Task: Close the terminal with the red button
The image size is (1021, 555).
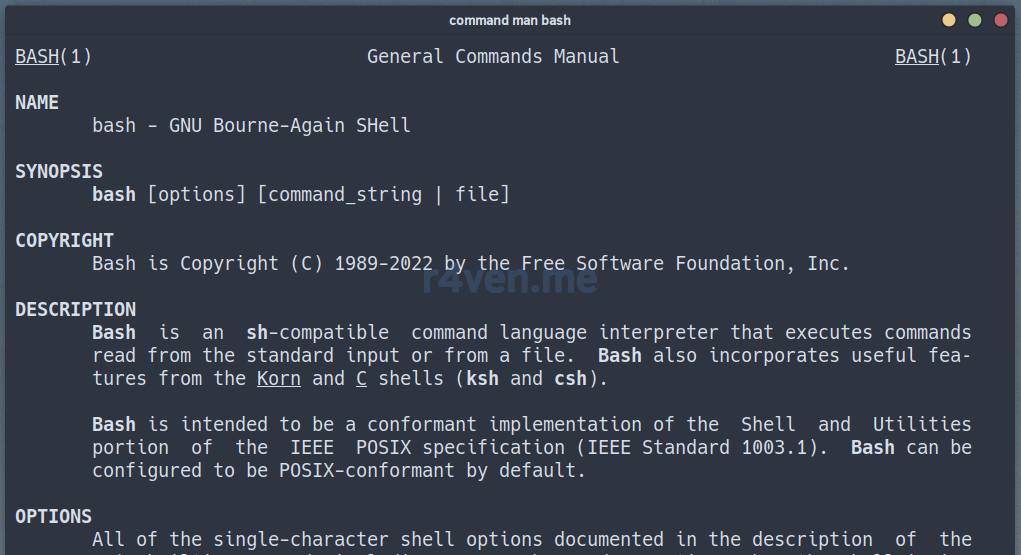Action: [1001, 20]
